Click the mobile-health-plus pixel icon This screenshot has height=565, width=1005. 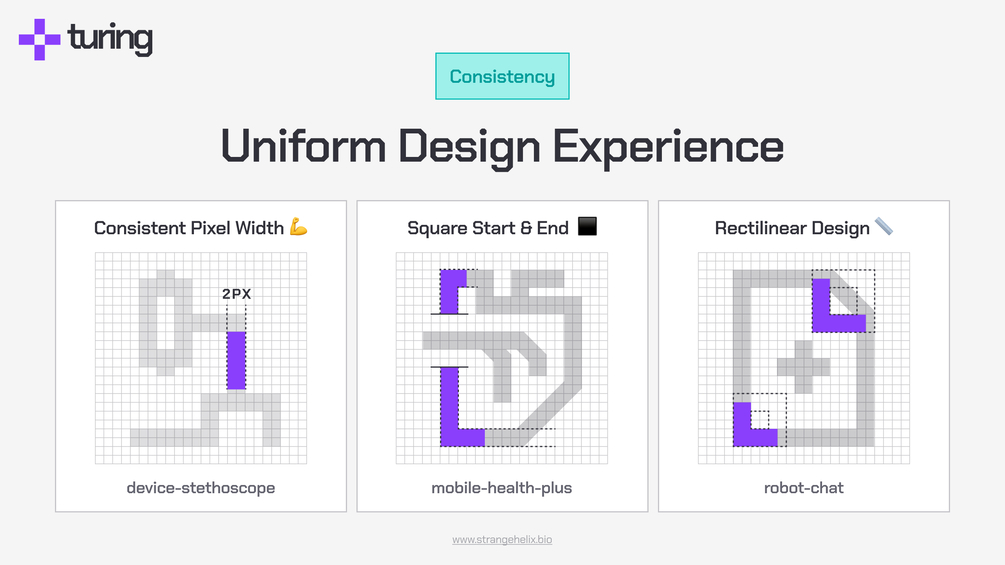pos(502,357)
